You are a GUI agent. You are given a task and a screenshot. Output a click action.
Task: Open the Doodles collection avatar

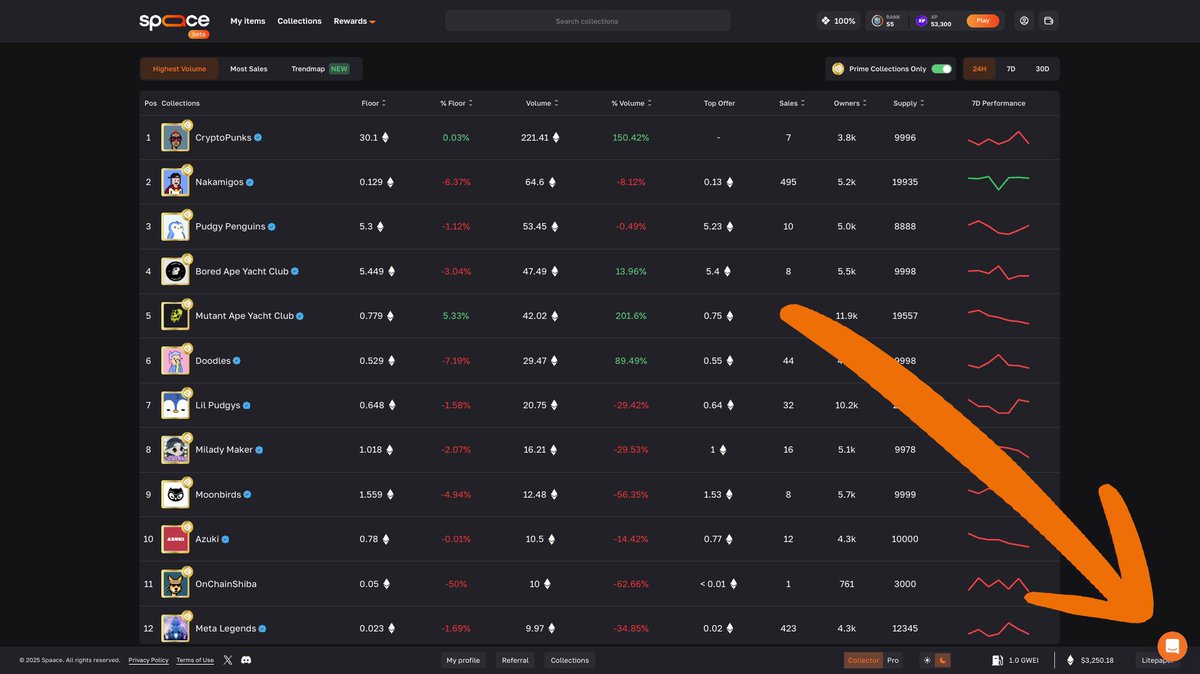175,361
